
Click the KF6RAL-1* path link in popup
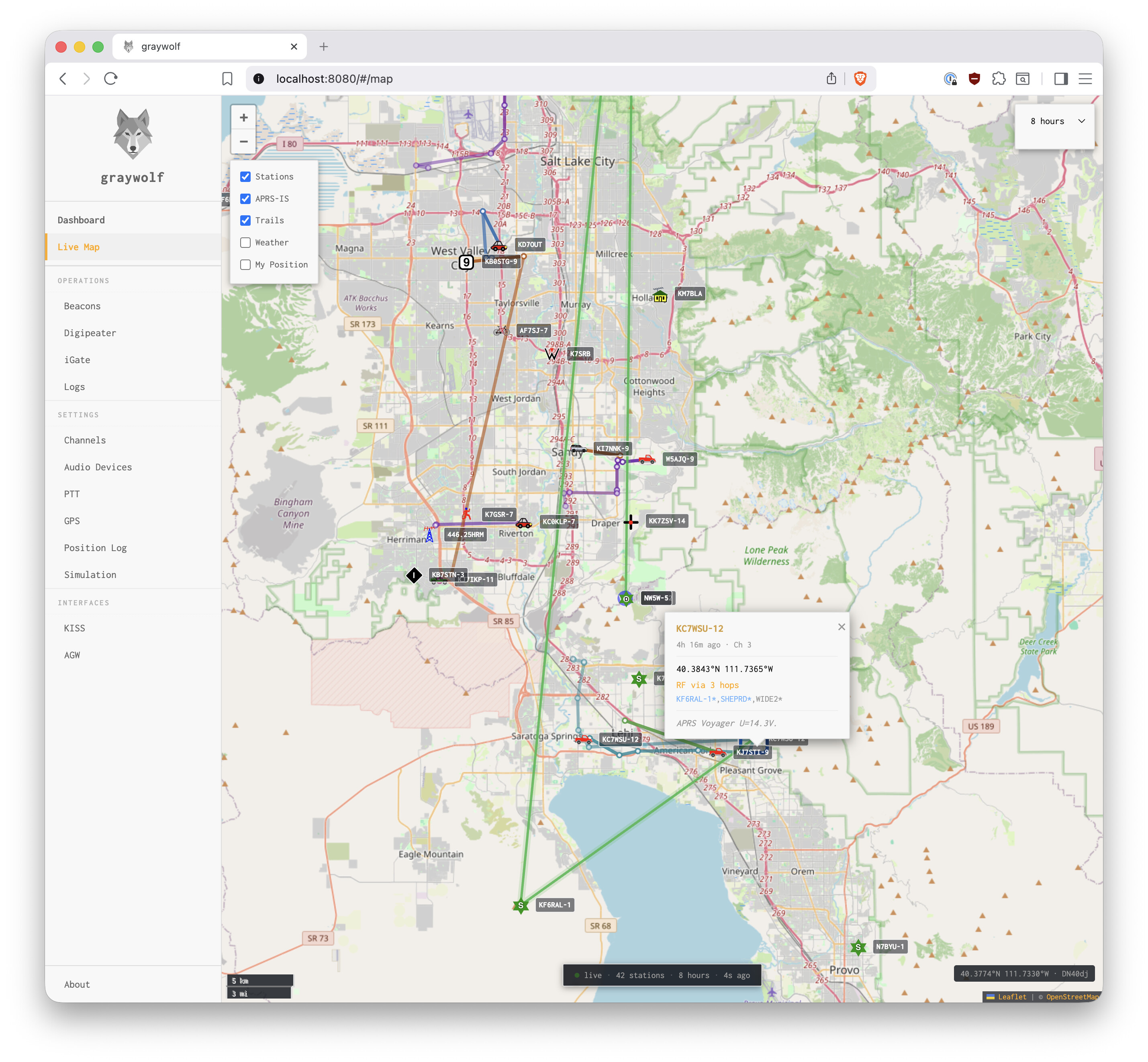695,699
